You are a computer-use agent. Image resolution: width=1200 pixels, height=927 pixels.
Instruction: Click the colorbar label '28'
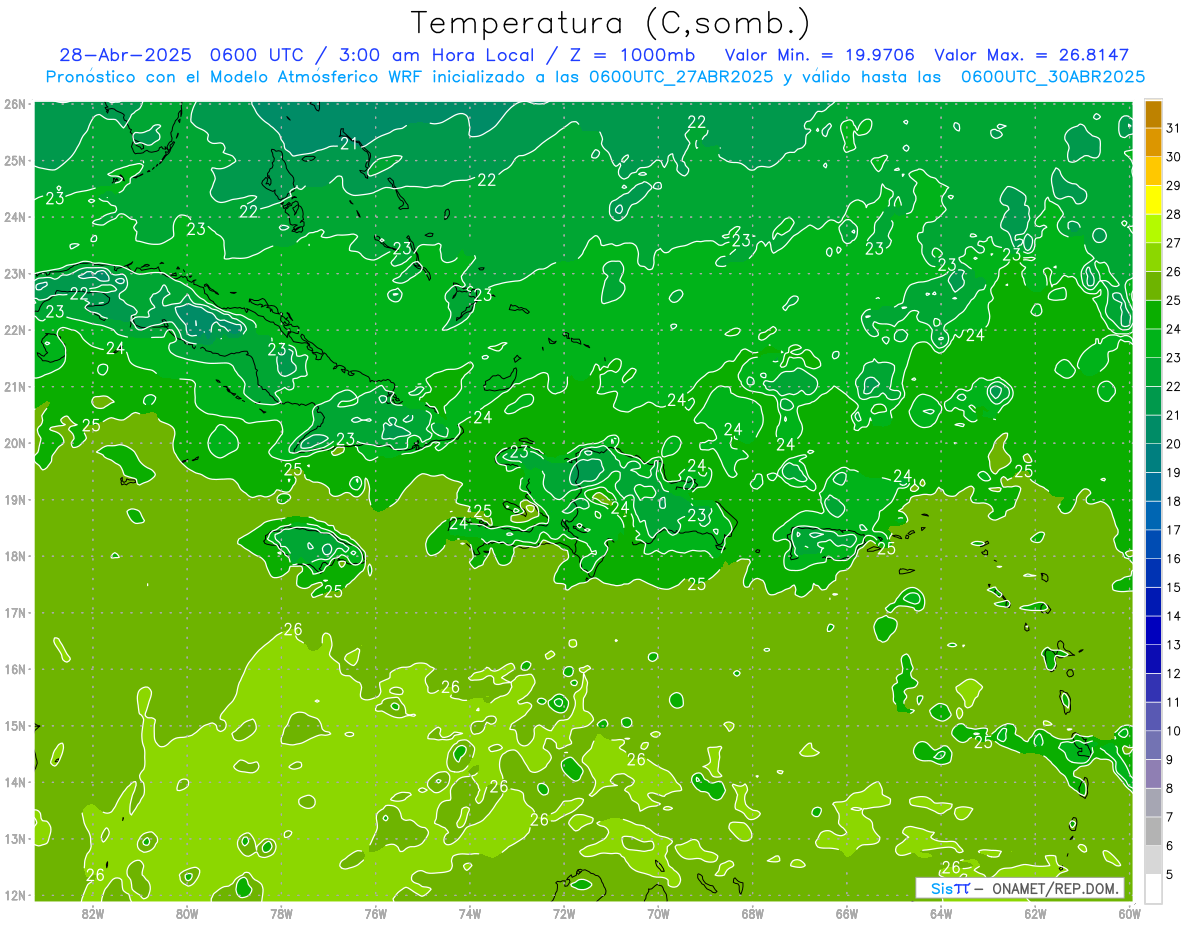[1173, 214]
